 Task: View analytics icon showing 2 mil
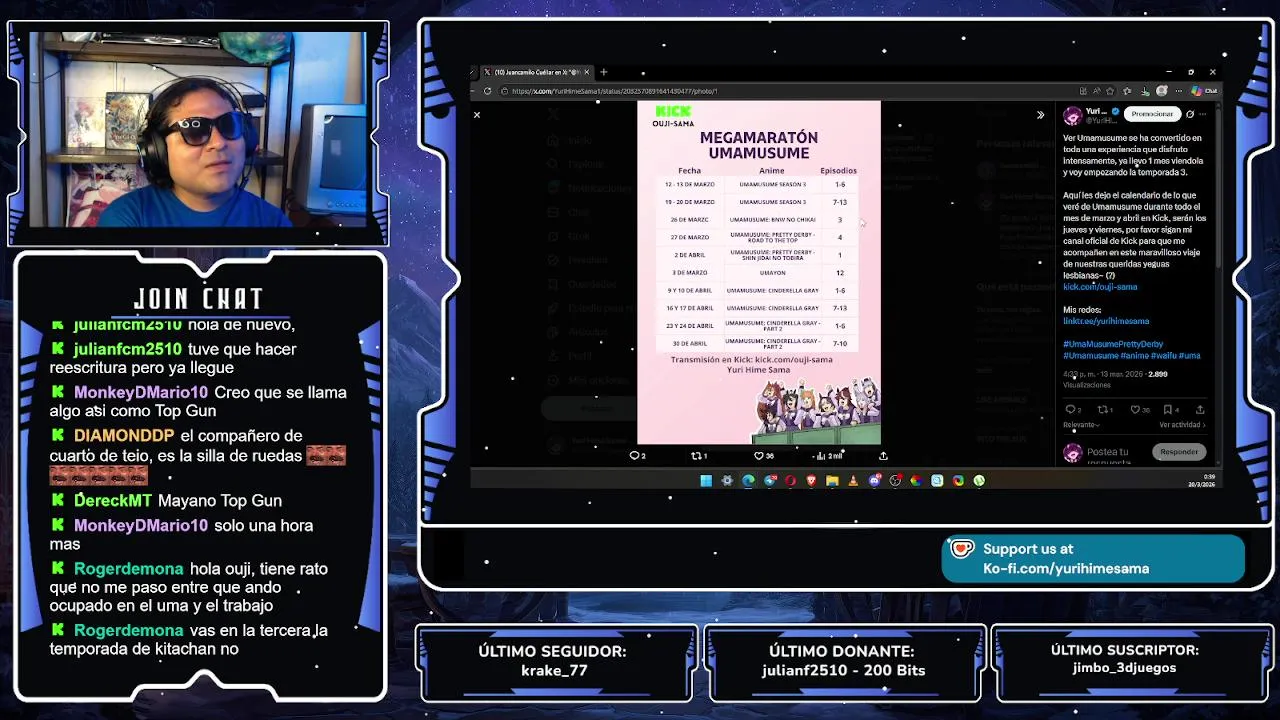(x=829, y=456)
